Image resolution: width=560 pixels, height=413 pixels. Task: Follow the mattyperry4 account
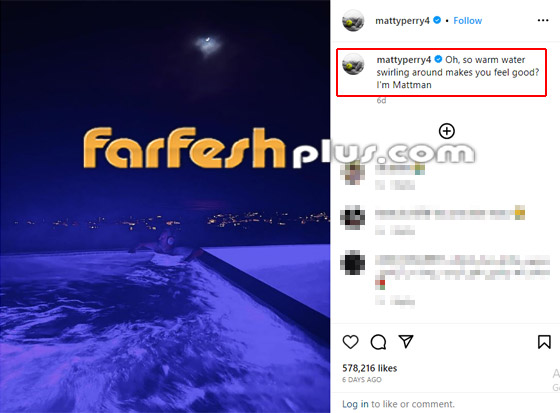point(468,21)
